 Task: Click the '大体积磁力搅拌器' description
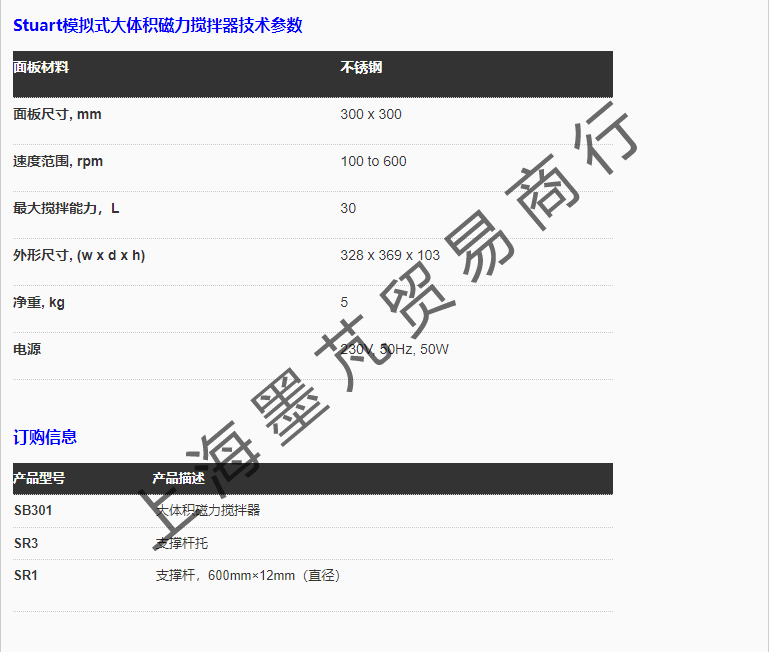[208, 511]
